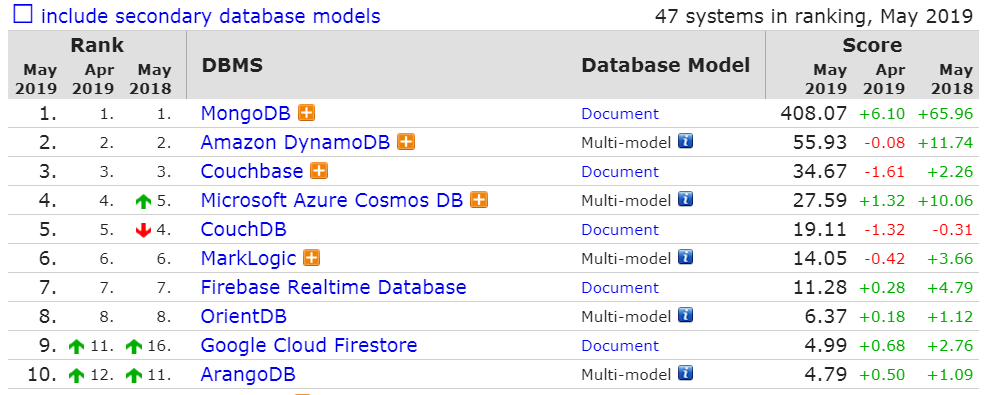This screenshot has width=984, height=395.
Task: Click the info icon in the OrientDB row
Action: click(685, 315)
